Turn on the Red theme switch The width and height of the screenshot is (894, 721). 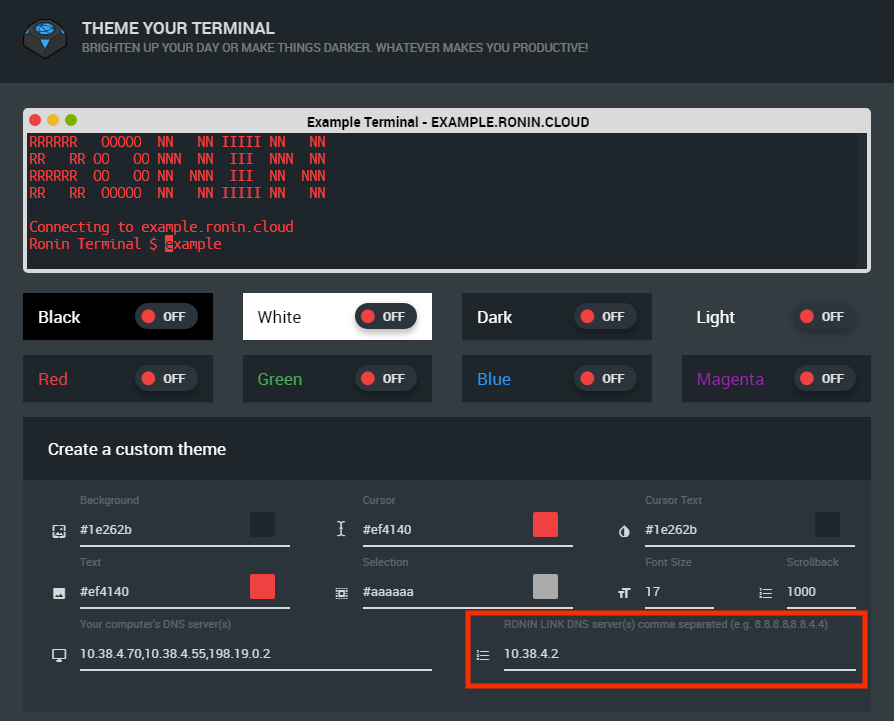166,378
